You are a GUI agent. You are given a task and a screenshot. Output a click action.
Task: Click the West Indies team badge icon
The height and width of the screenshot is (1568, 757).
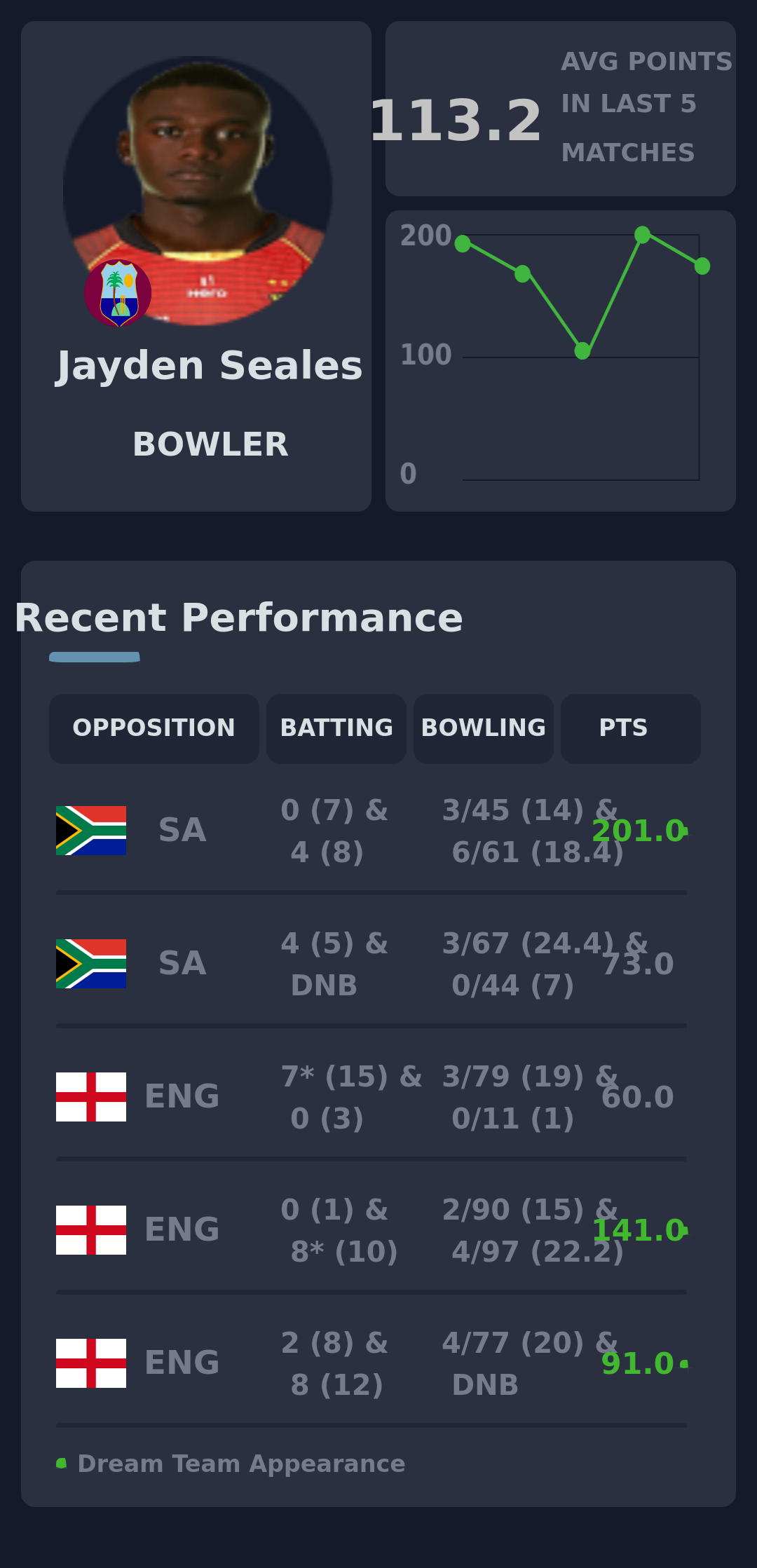(x=118, y=293)
